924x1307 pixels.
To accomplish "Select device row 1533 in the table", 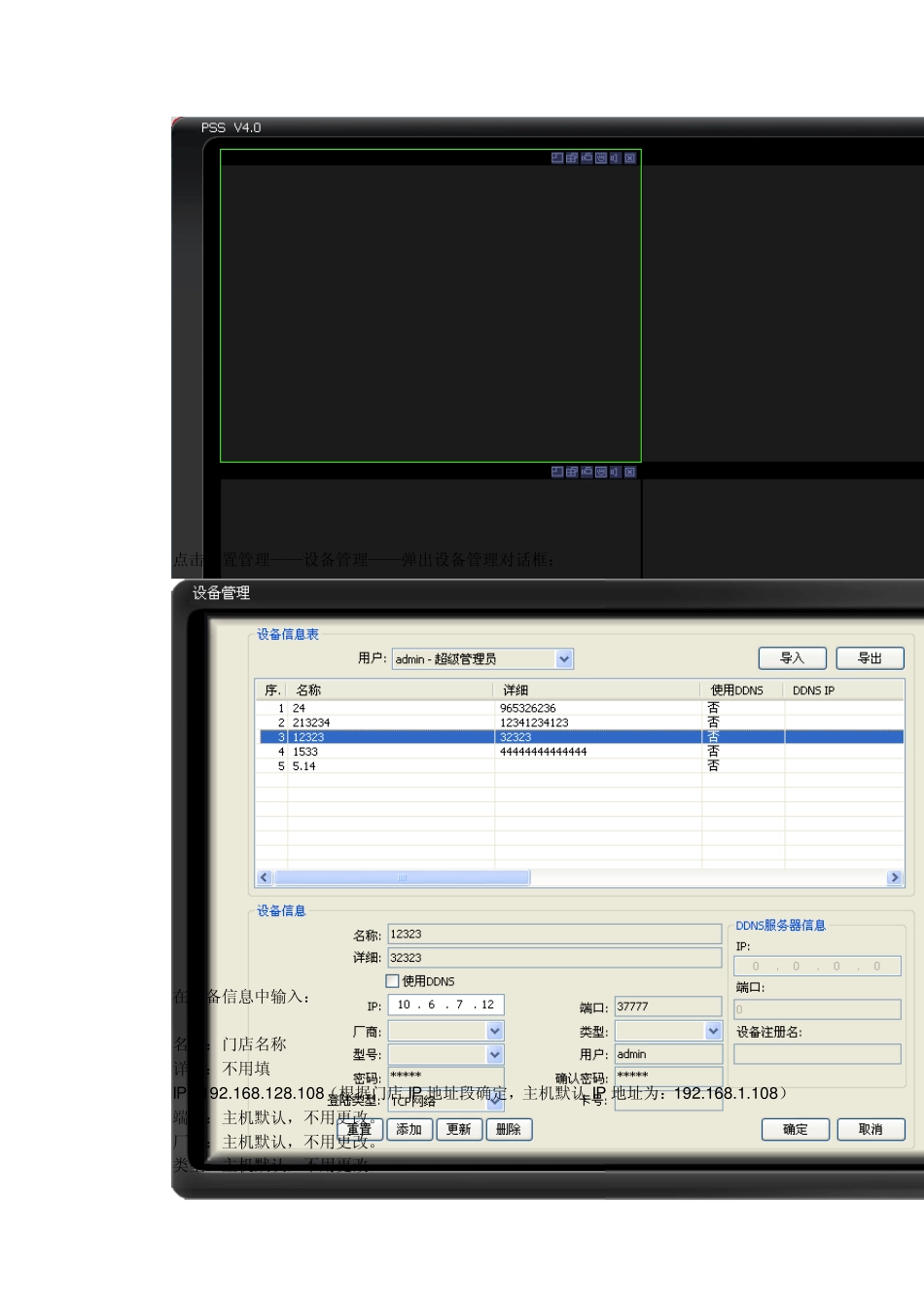I will [389, 752].
